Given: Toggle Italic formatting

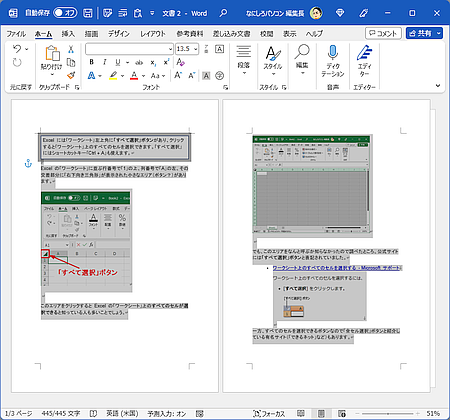Looking at the screenshot, I should pos(105,62).
